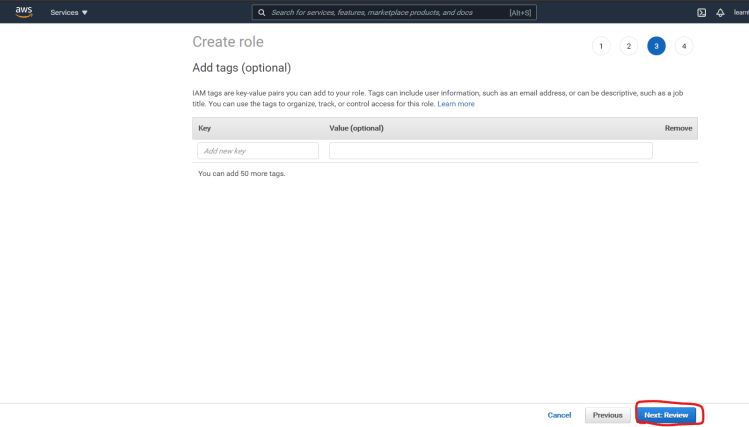The image size is (749, 427).
Task: Click the search magnifier icon
Action: tap(262, 13)
